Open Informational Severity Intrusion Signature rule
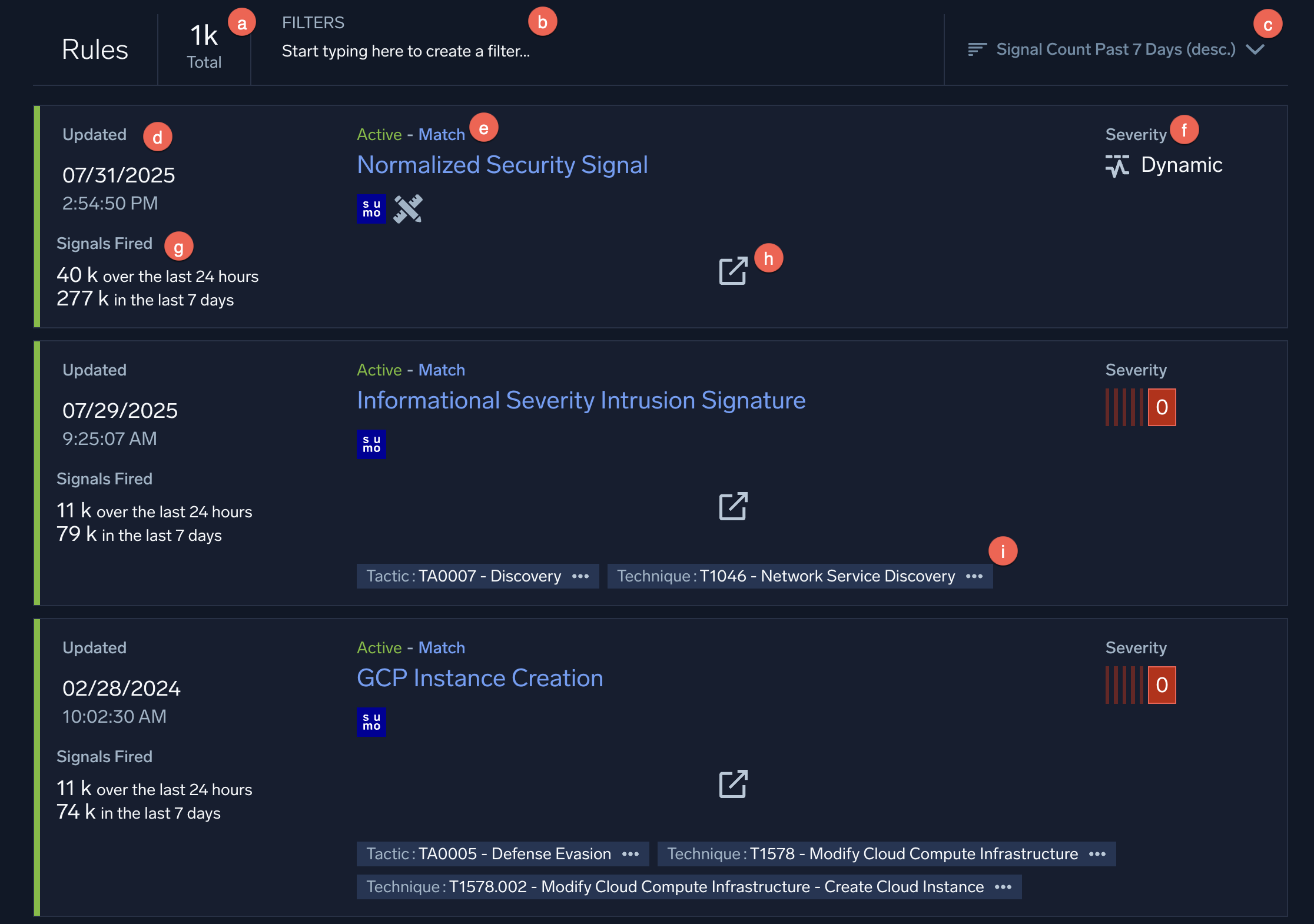Viewport: 1314px width, 924px height. [x=581, y=401]
